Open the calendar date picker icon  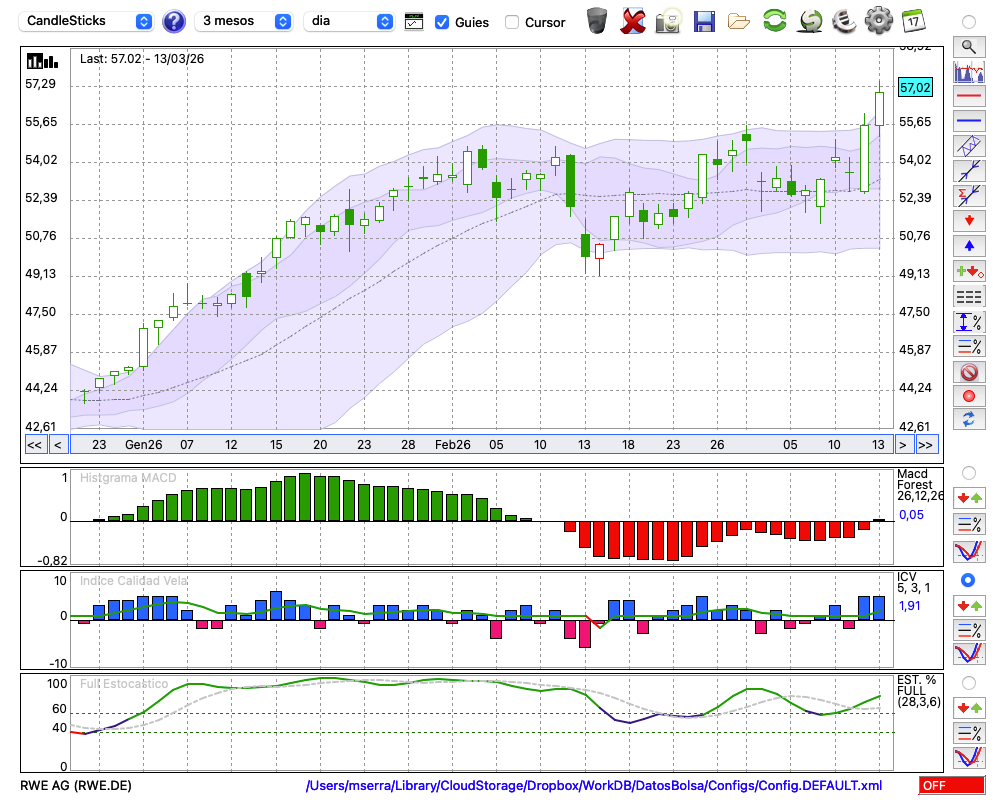(913, 20)
